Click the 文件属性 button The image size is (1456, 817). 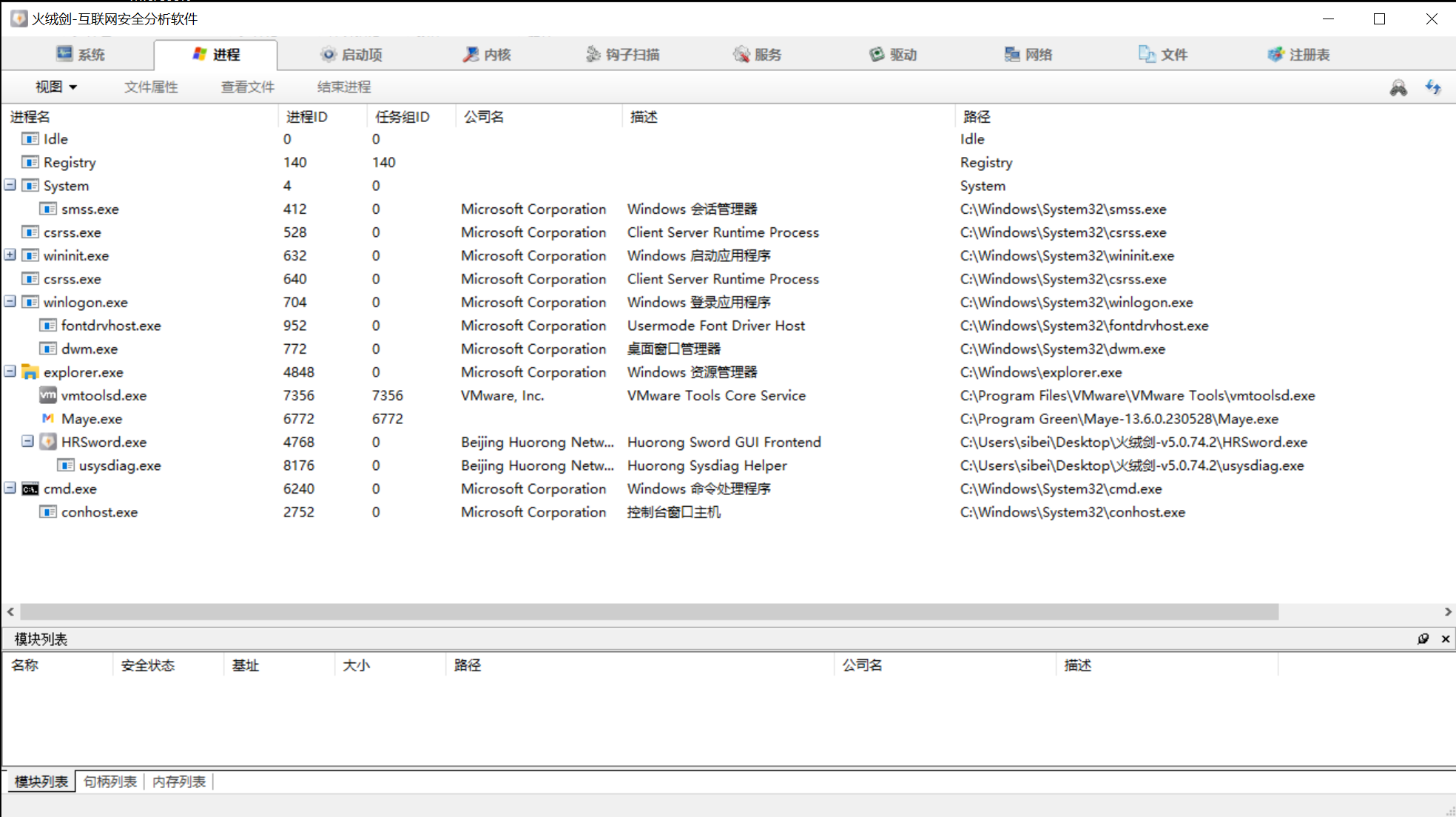[151, 87]
